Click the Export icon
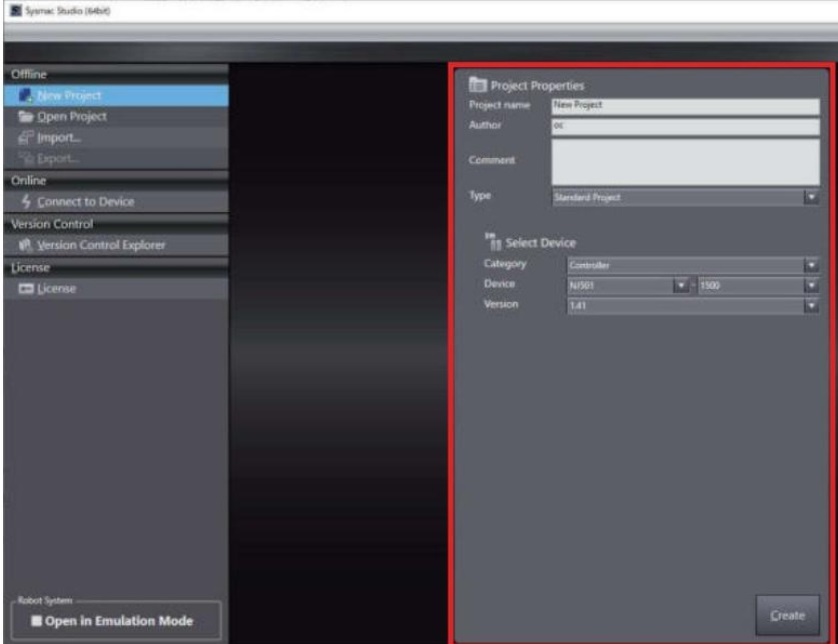This screenshot has height=644, width=838. pos(26,158)
